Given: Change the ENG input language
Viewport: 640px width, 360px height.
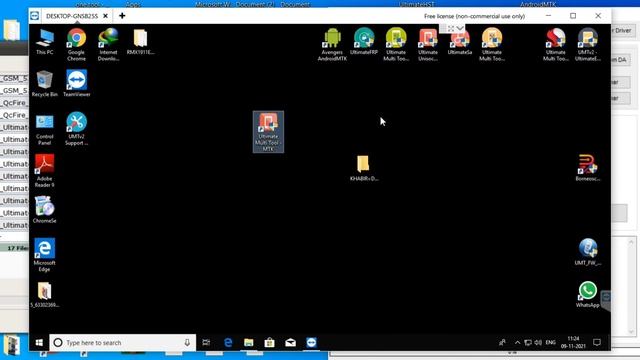Looking at the screenshot, I should click(551, 343).
